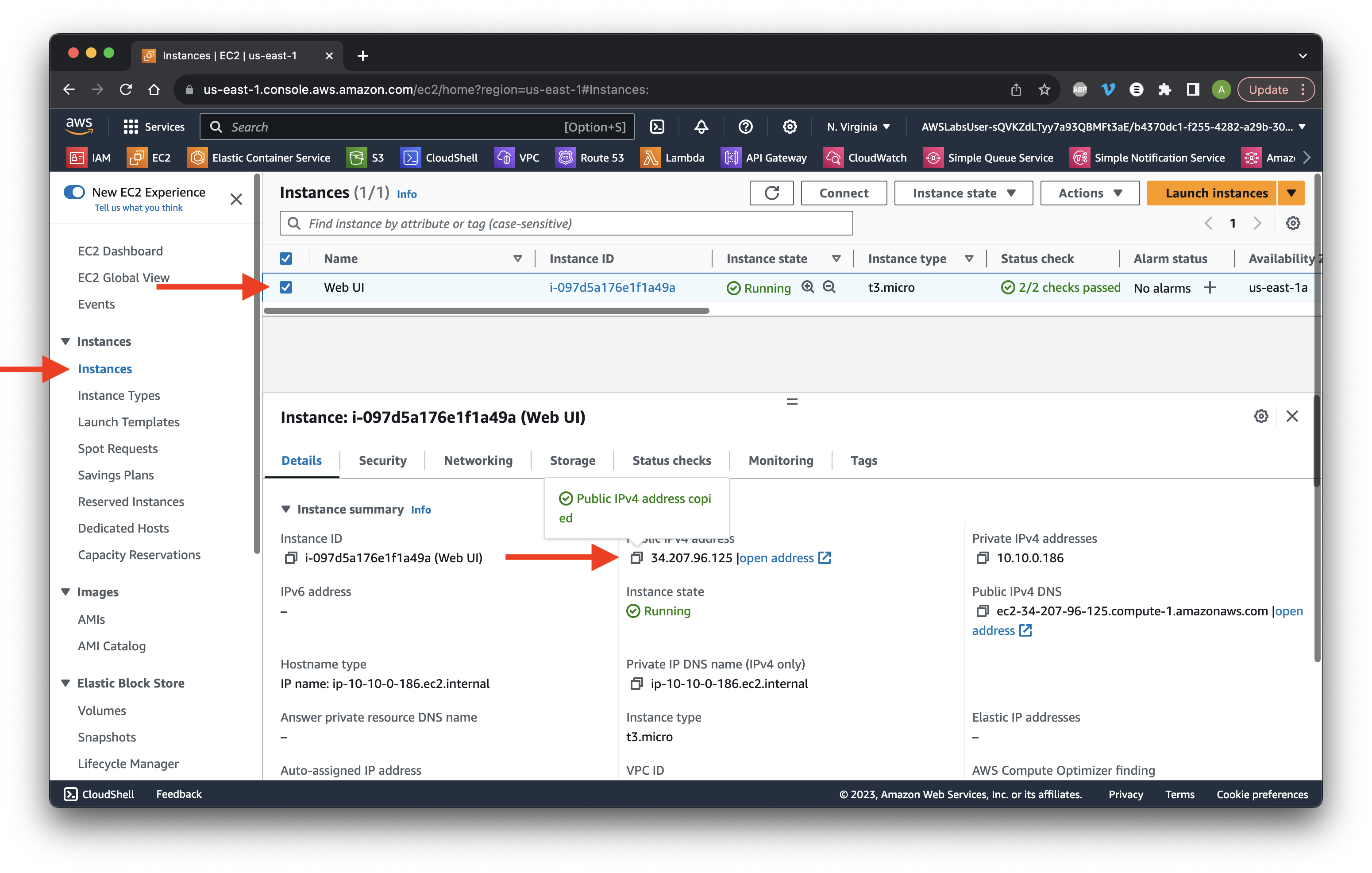Switch to the Tags tab
This screenshot has width=1372, height=873.
point(864,460)
